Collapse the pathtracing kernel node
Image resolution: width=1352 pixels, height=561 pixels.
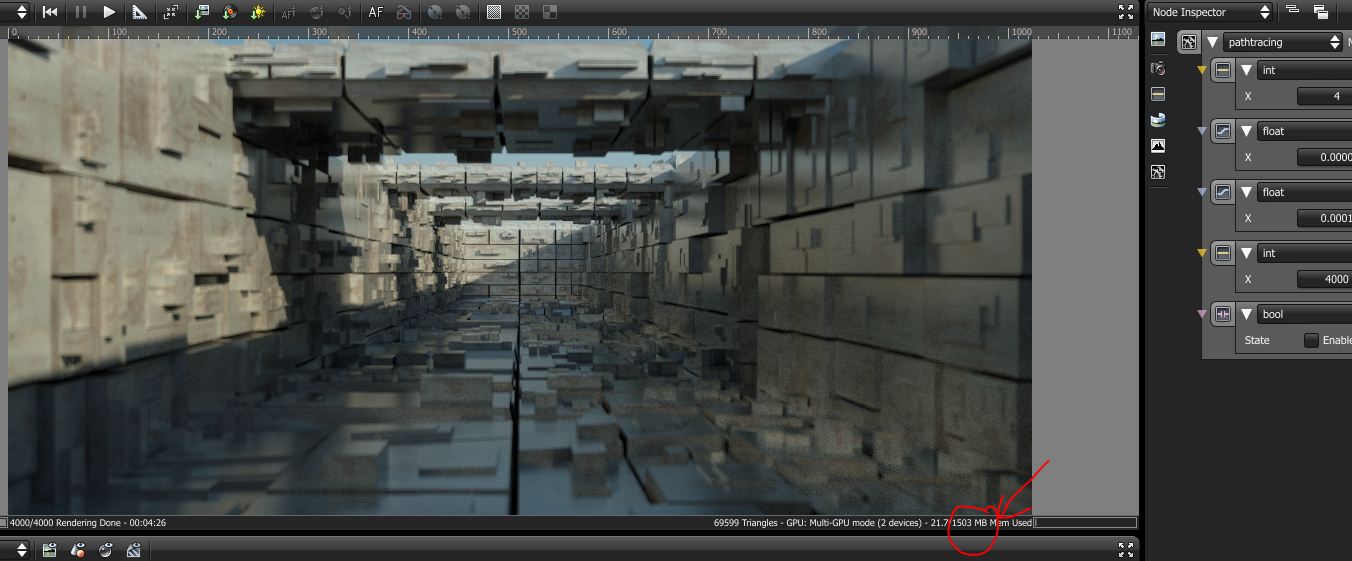coord(1213,42)
